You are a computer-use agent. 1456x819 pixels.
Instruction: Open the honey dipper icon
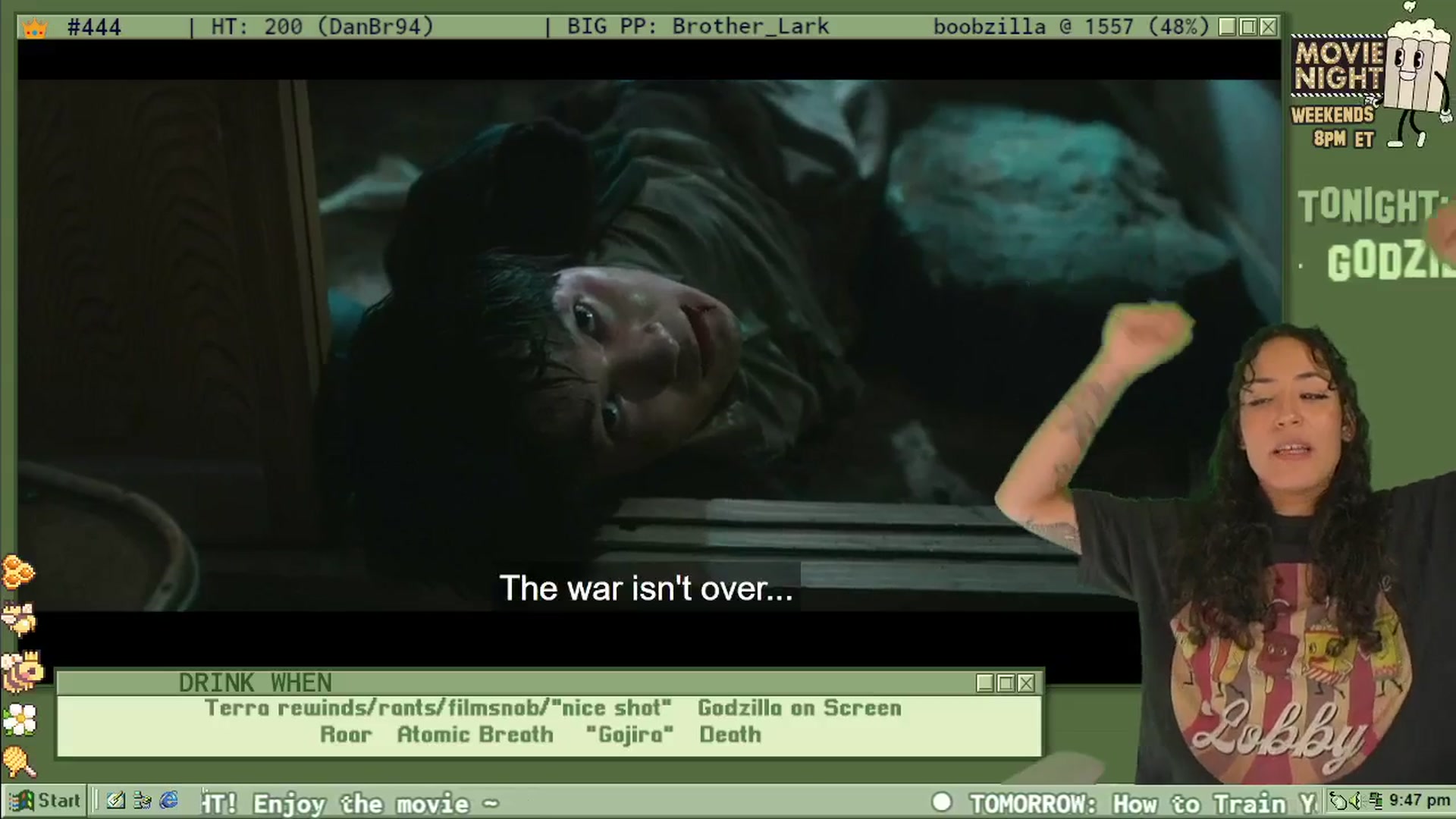click(x=19, y=761)
